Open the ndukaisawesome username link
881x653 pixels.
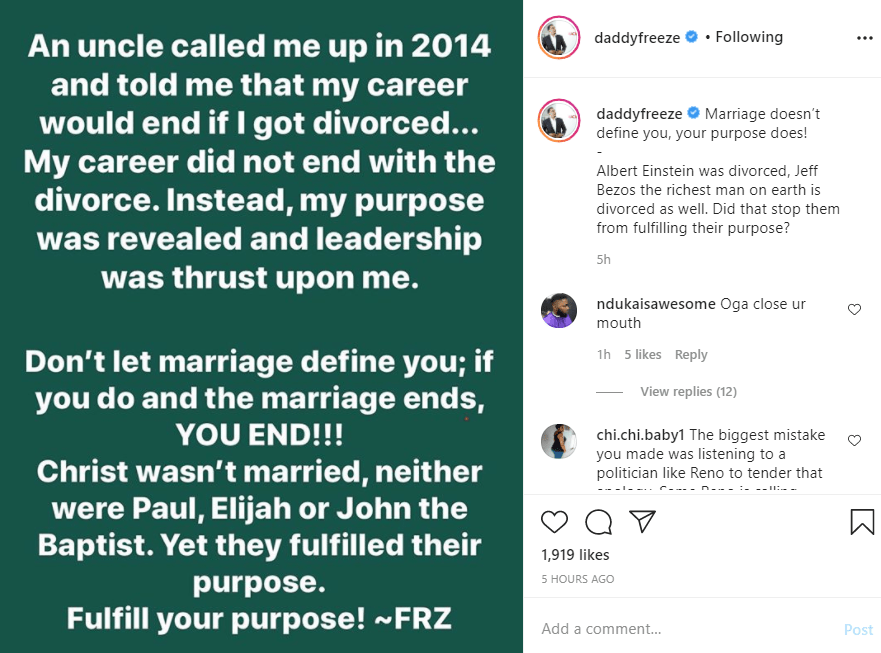[x=656, y=304]
